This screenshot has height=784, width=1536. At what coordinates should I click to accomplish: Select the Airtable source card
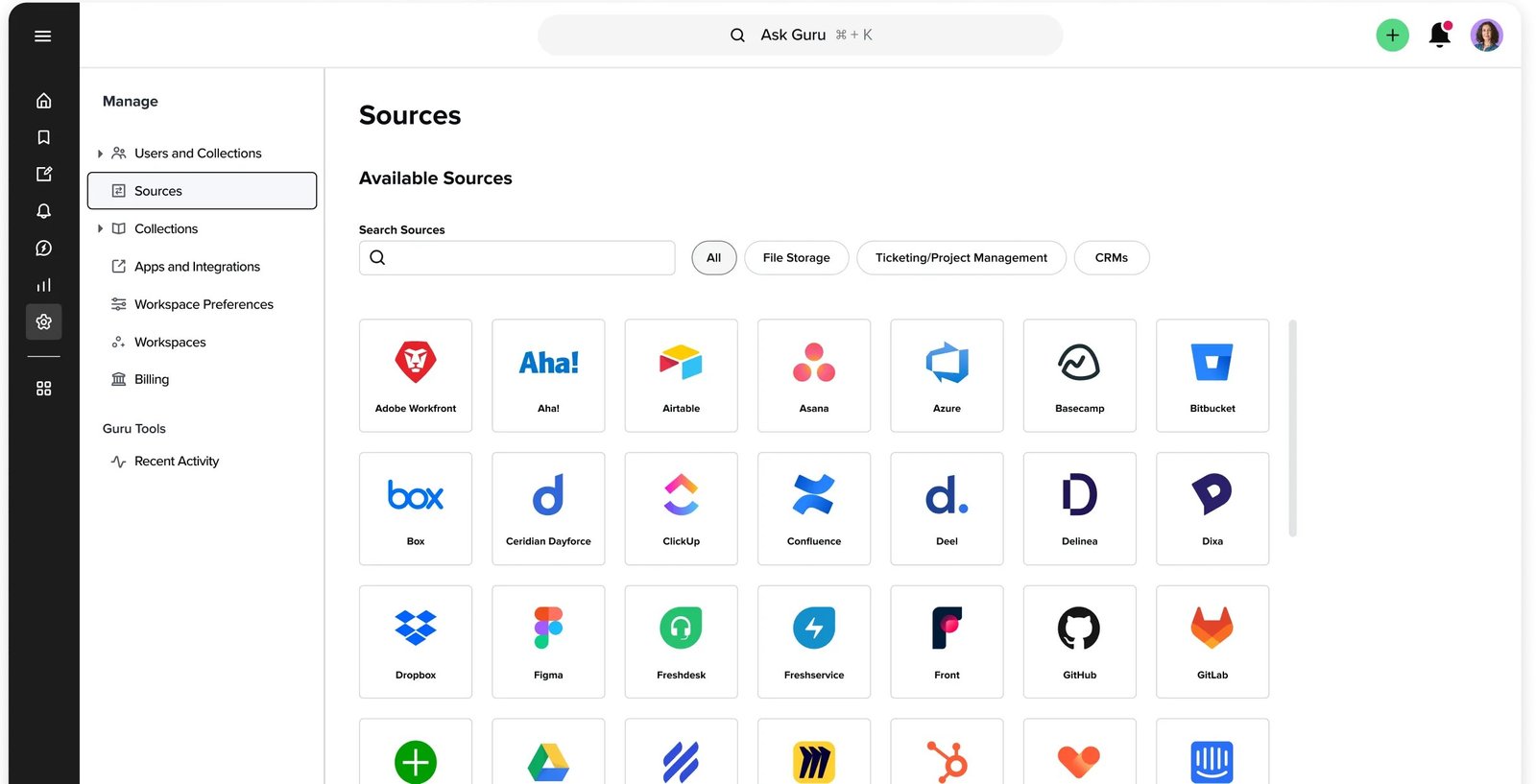682,375
